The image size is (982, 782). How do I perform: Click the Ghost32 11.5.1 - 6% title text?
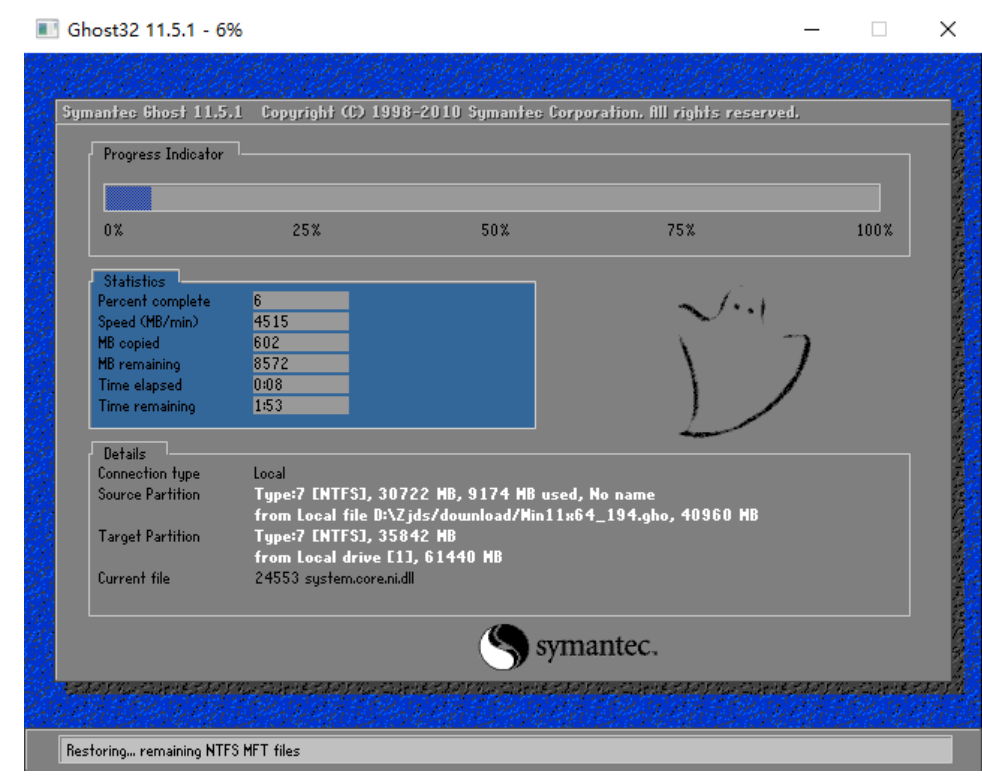[x=155, y=29]
